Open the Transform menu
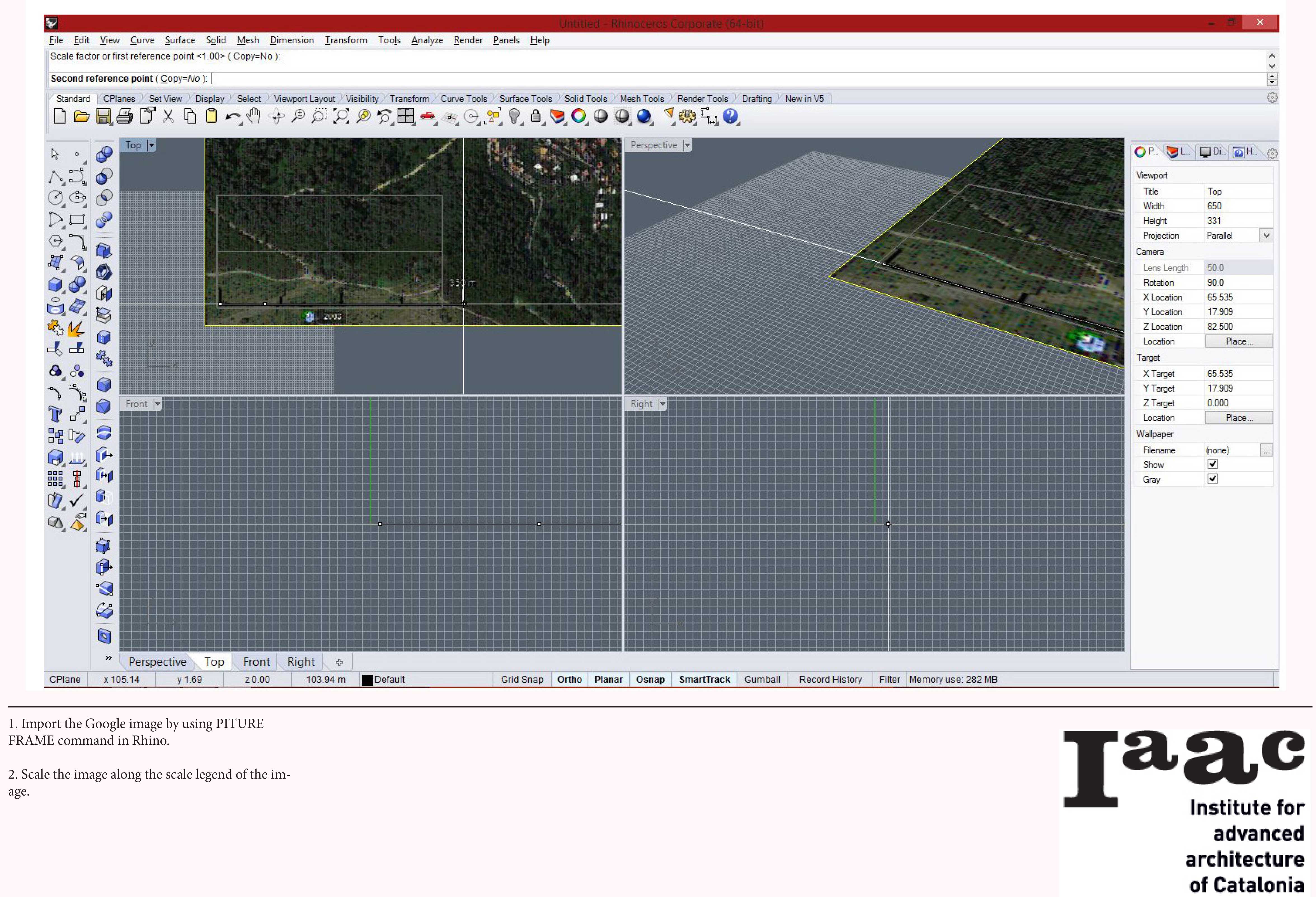 (346, 40)
